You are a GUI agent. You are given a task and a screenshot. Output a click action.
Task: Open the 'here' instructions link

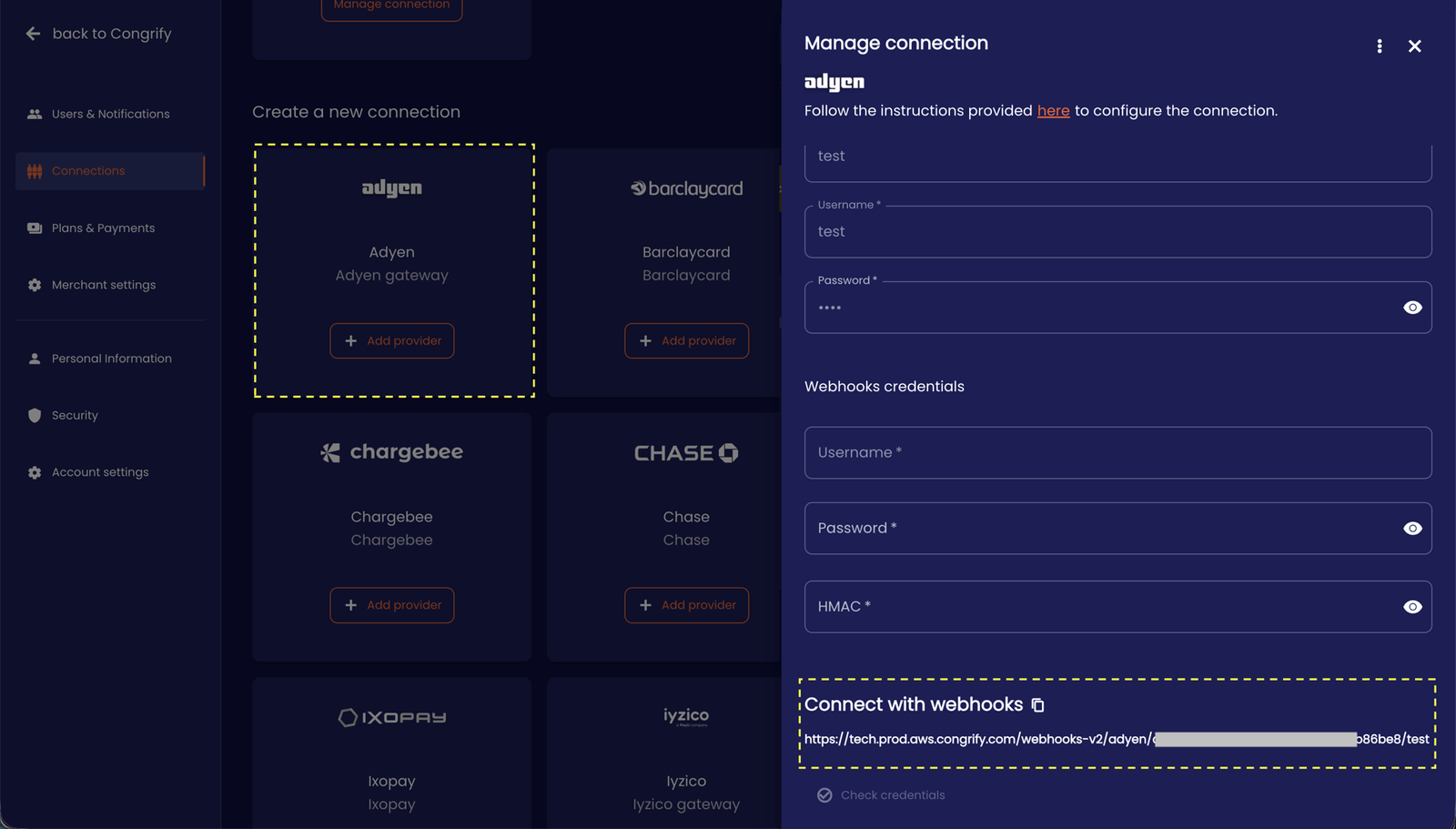click(1053, 110)
